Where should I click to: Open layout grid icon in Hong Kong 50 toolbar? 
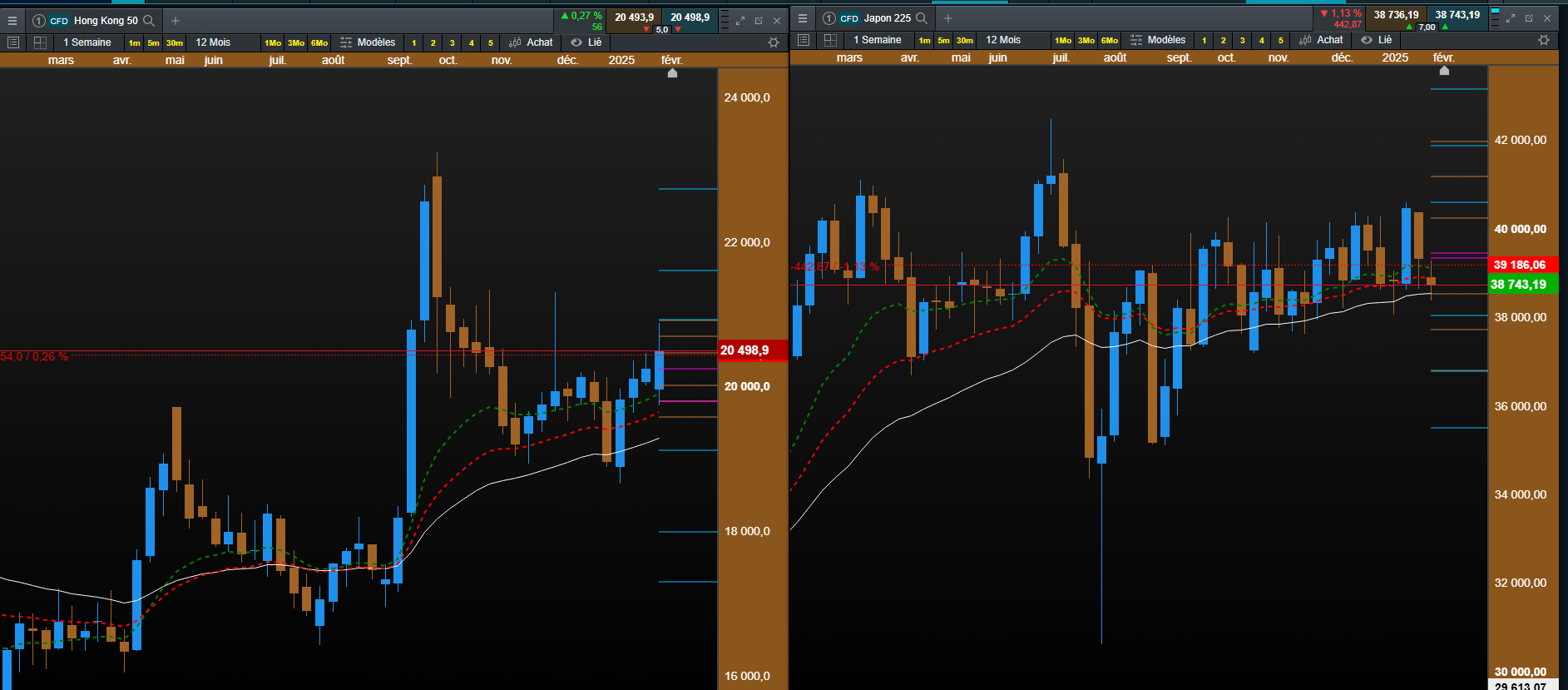click(x=40, y=42)
